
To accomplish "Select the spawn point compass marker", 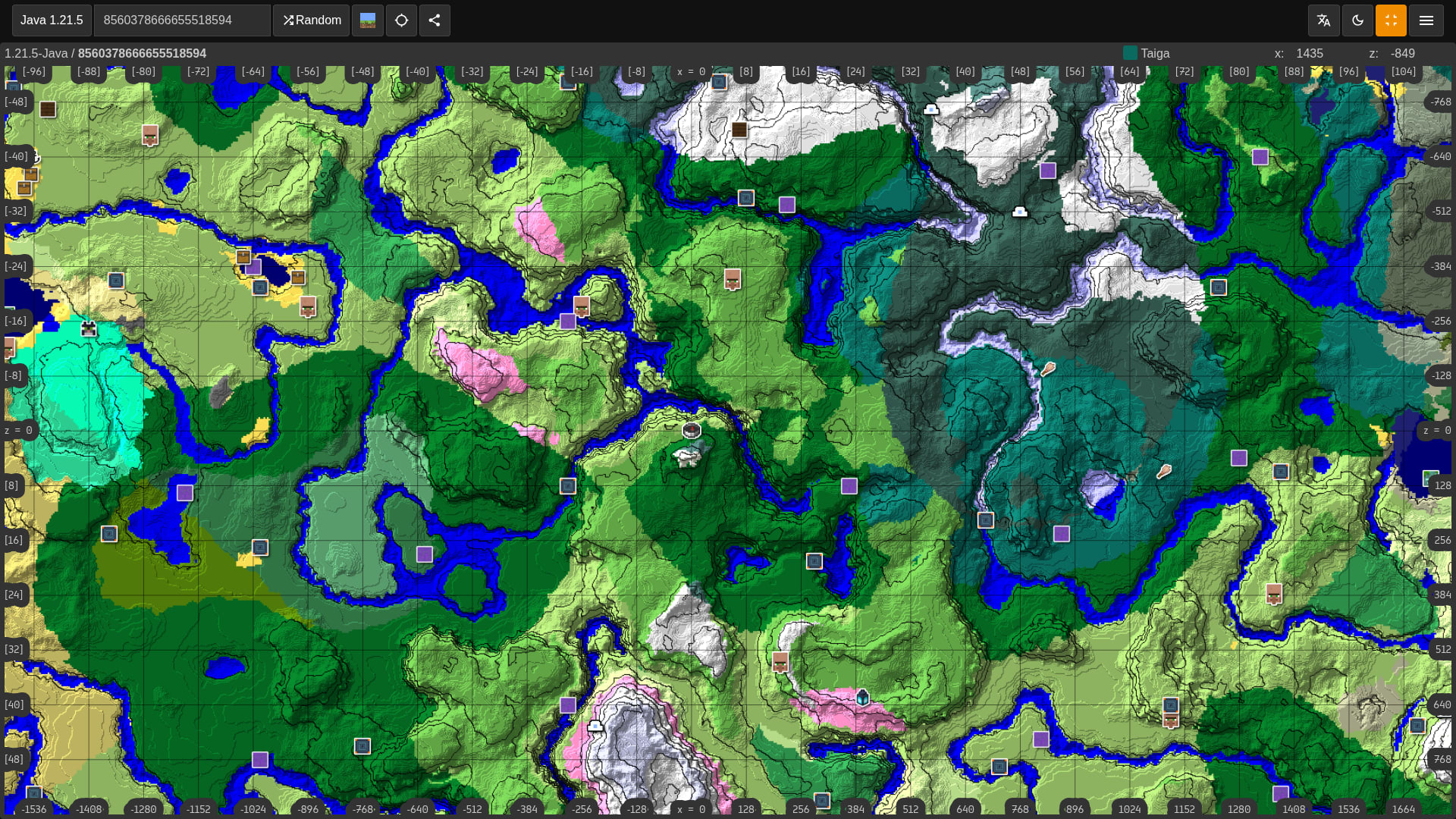I will click(691, 431).
